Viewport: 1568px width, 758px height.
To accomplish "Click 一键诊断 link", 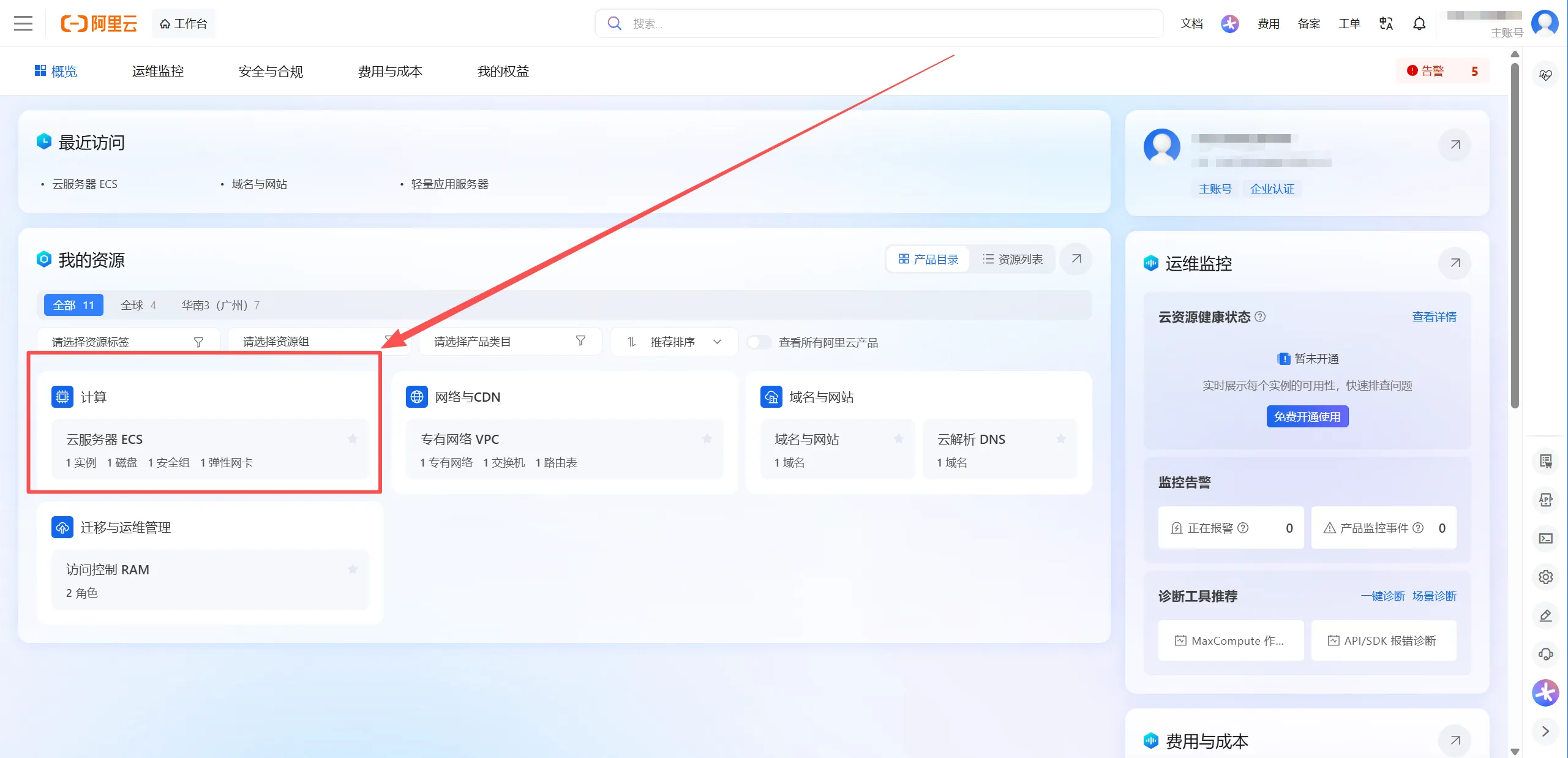I will click(1383, 596).
